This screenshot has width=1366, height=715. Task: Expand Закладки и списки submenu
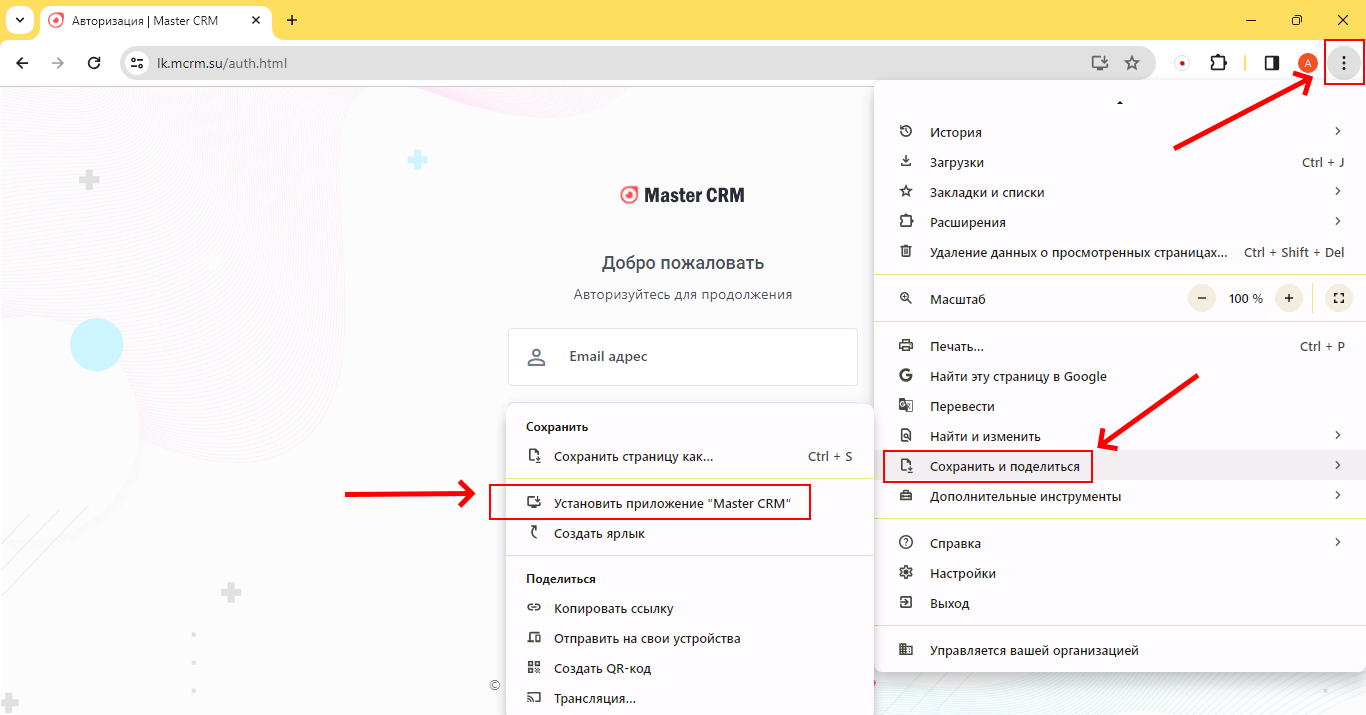pos(1110,192)
